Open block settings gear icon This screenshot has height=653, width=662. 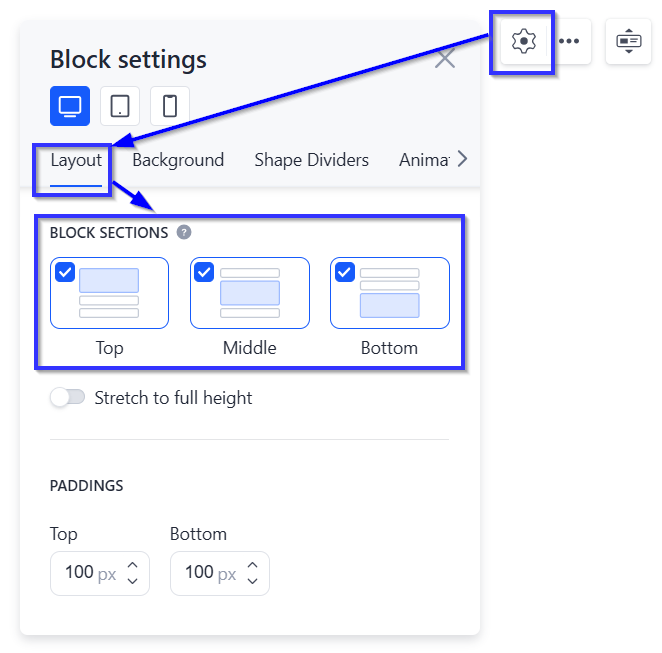pos(524,41)
